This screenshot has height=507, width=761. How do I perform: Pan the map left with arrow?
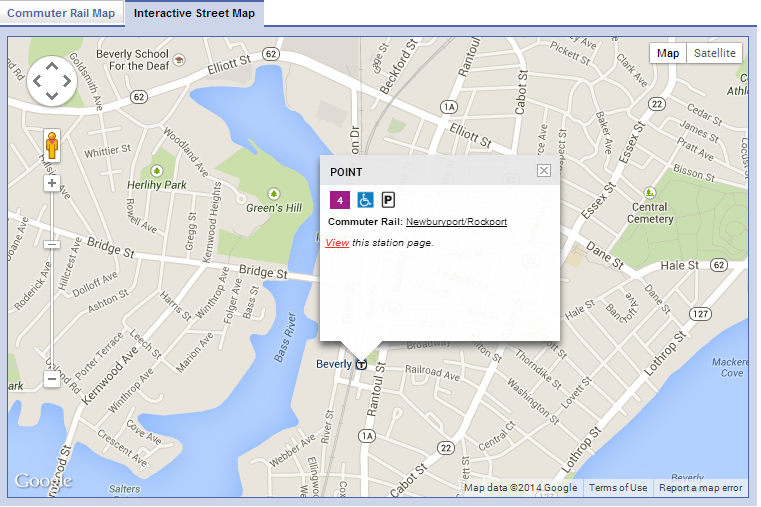[37, 81]
